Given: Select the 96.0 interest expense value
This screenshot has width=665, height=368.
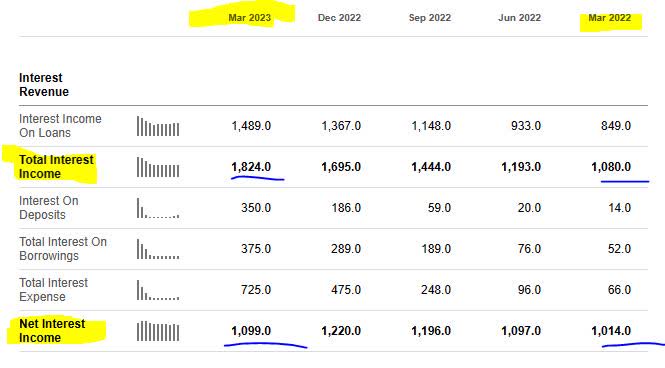Looking at the screenshot, I should 529,290.
